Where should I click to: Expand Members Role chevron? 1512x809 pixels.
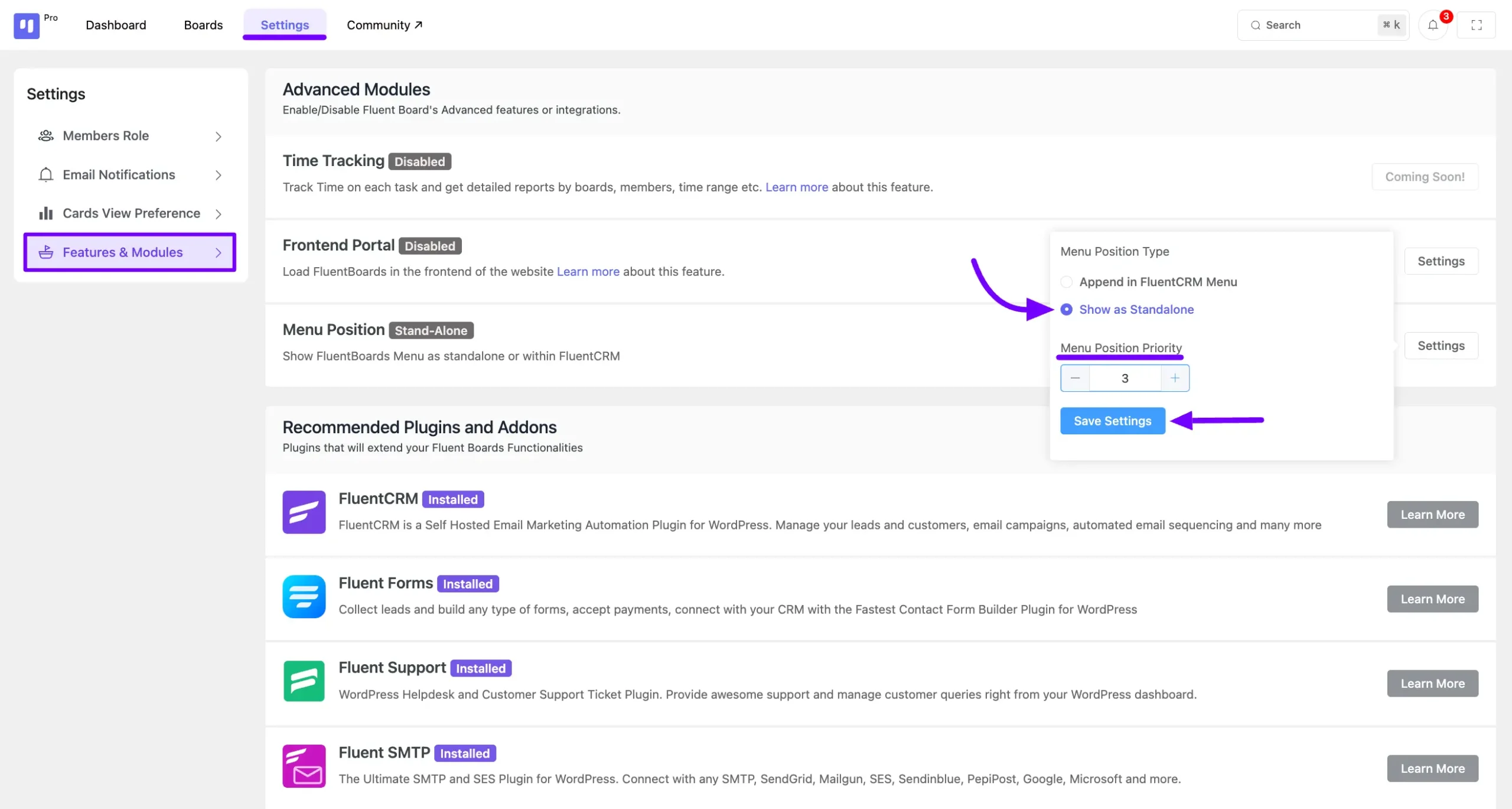[x=219, y=137]
